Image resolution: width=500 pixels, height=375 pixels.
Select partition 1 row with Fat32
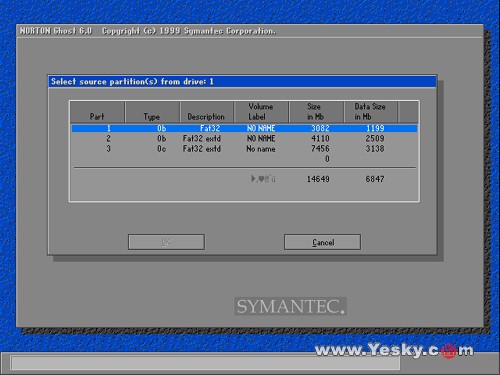(x=244, y=128)
